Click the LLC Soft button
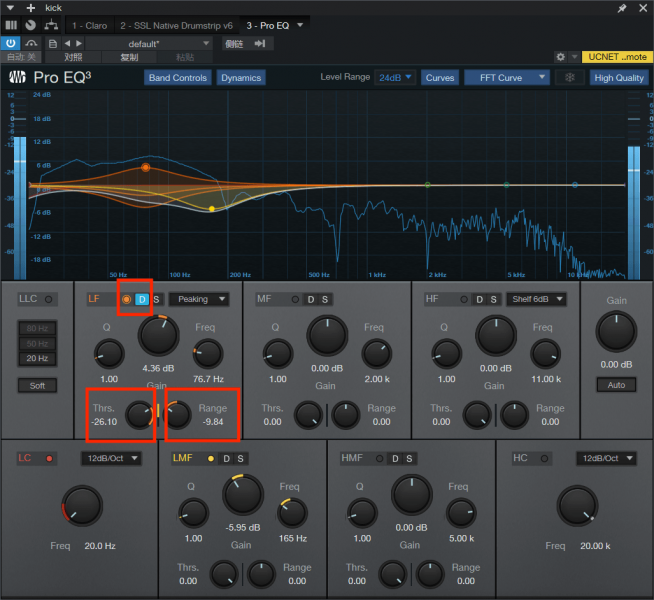 37,386
